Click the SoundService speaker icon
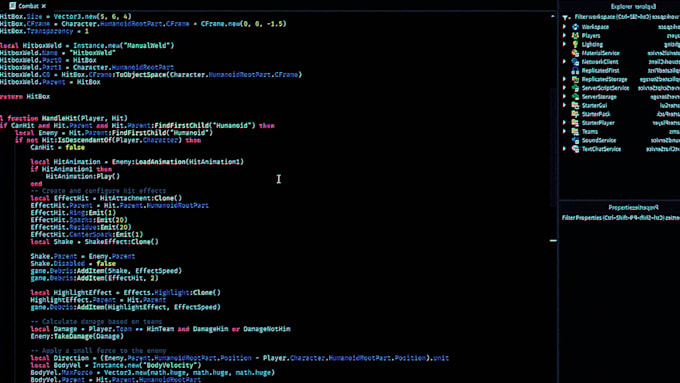Viewport: 680px width, 383px height. [575, 140]
